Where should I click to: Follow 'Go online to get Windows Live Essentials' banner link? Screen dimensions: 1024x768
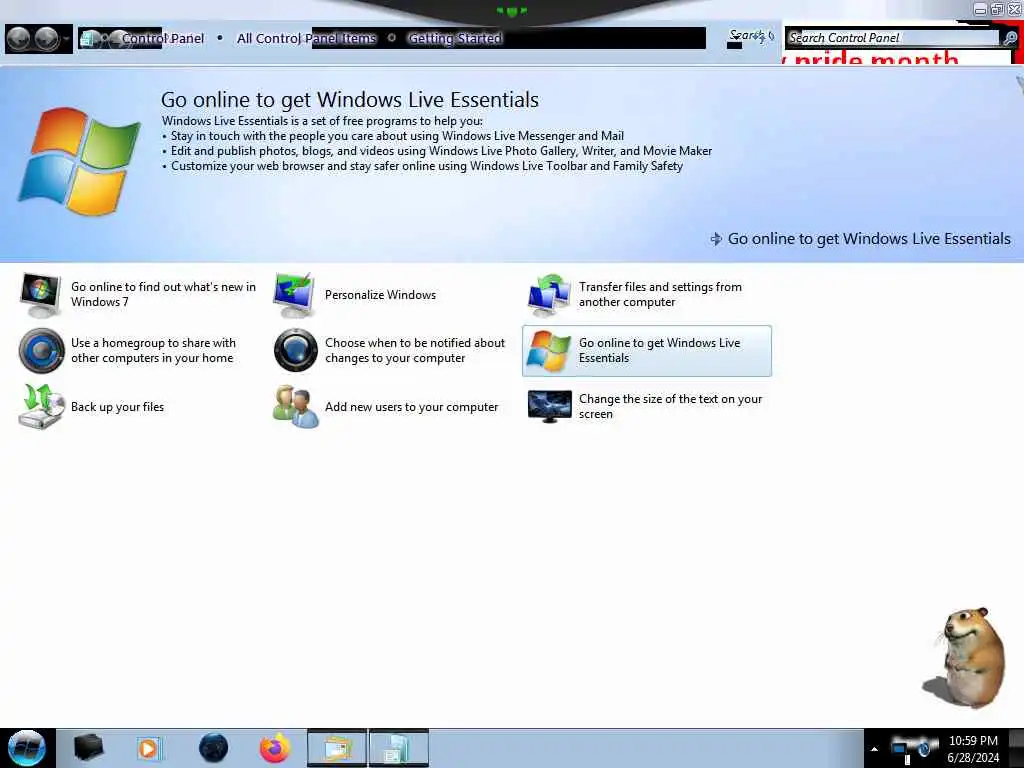pos(869,239)
